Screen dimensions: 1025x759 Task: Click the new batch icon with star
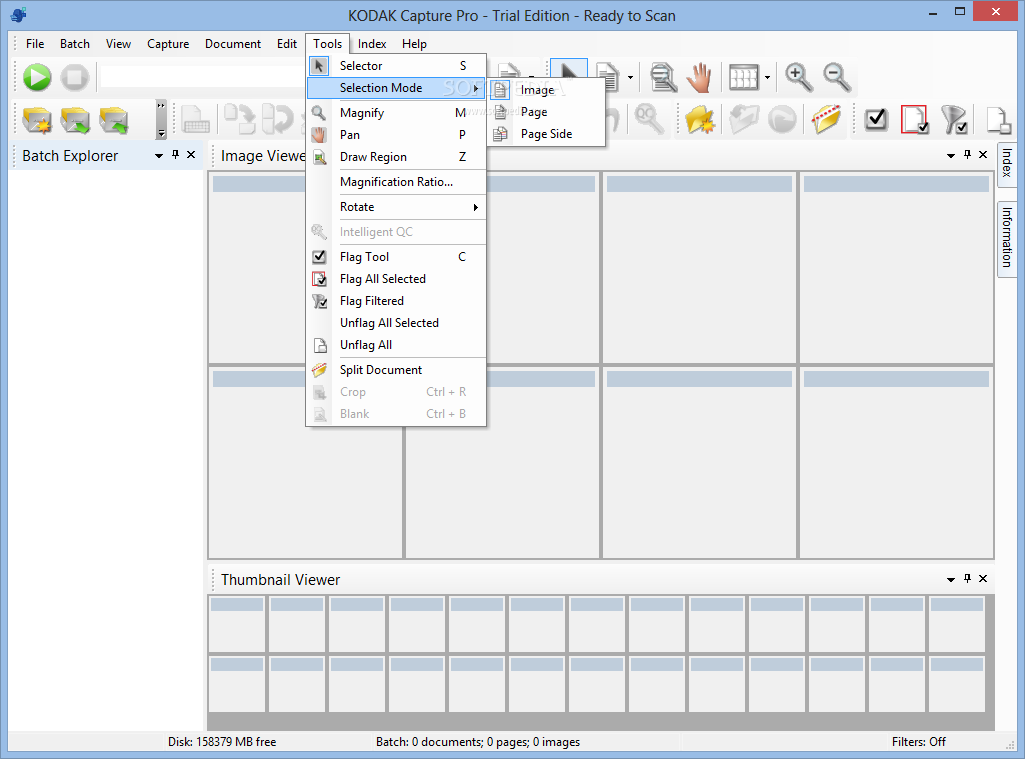[x=37, y=121]
